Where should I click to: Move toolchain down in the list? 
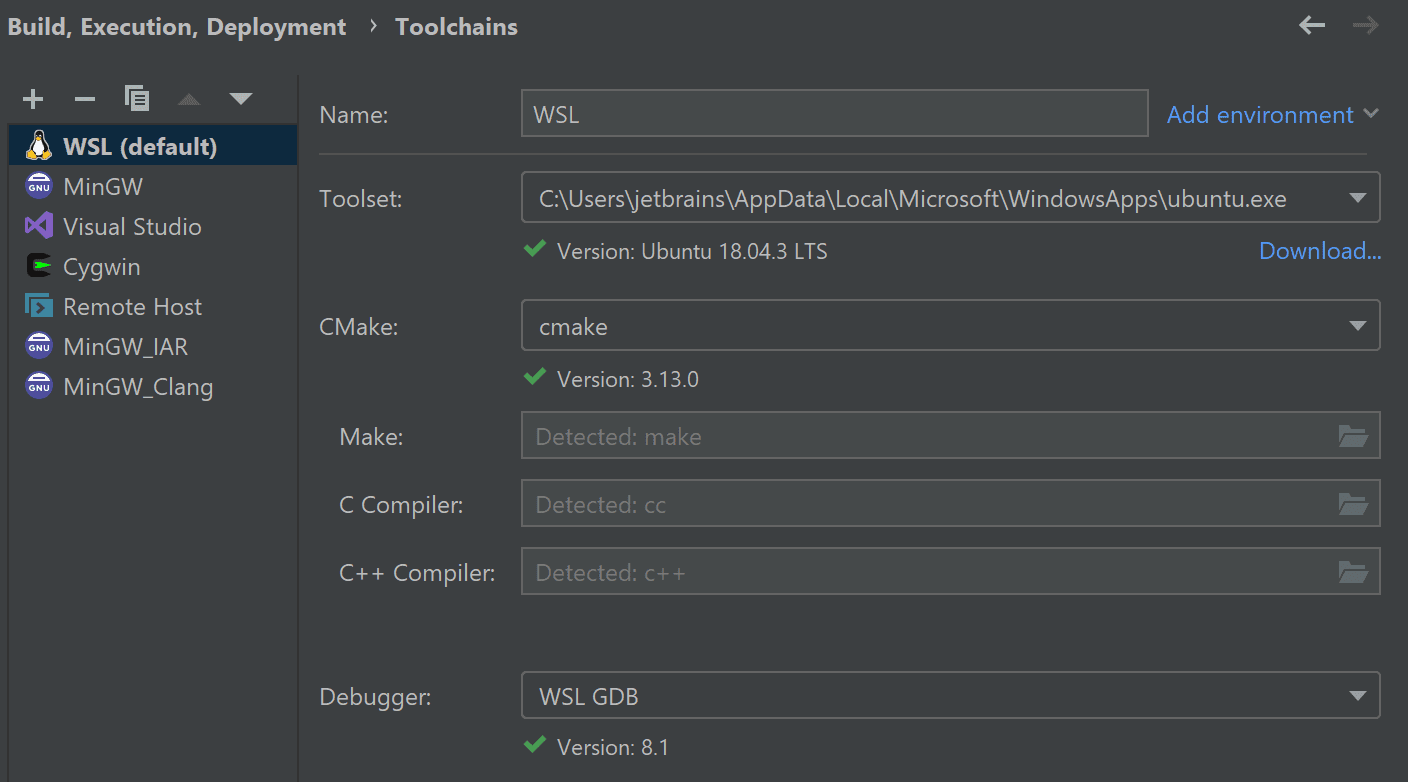pyautogui.click(x=240, y=99)
